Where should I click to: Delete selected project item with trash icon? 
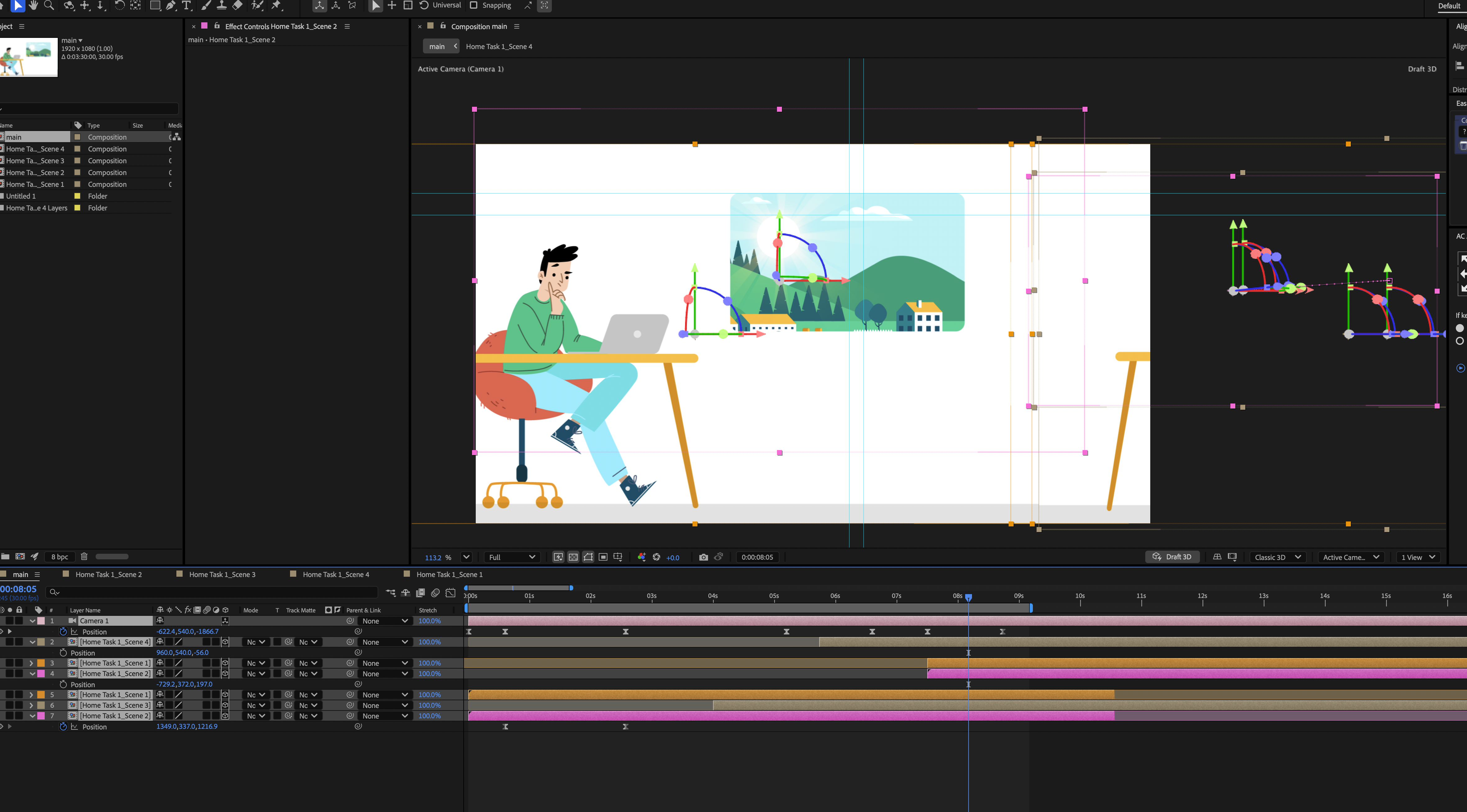pos(84,557)
